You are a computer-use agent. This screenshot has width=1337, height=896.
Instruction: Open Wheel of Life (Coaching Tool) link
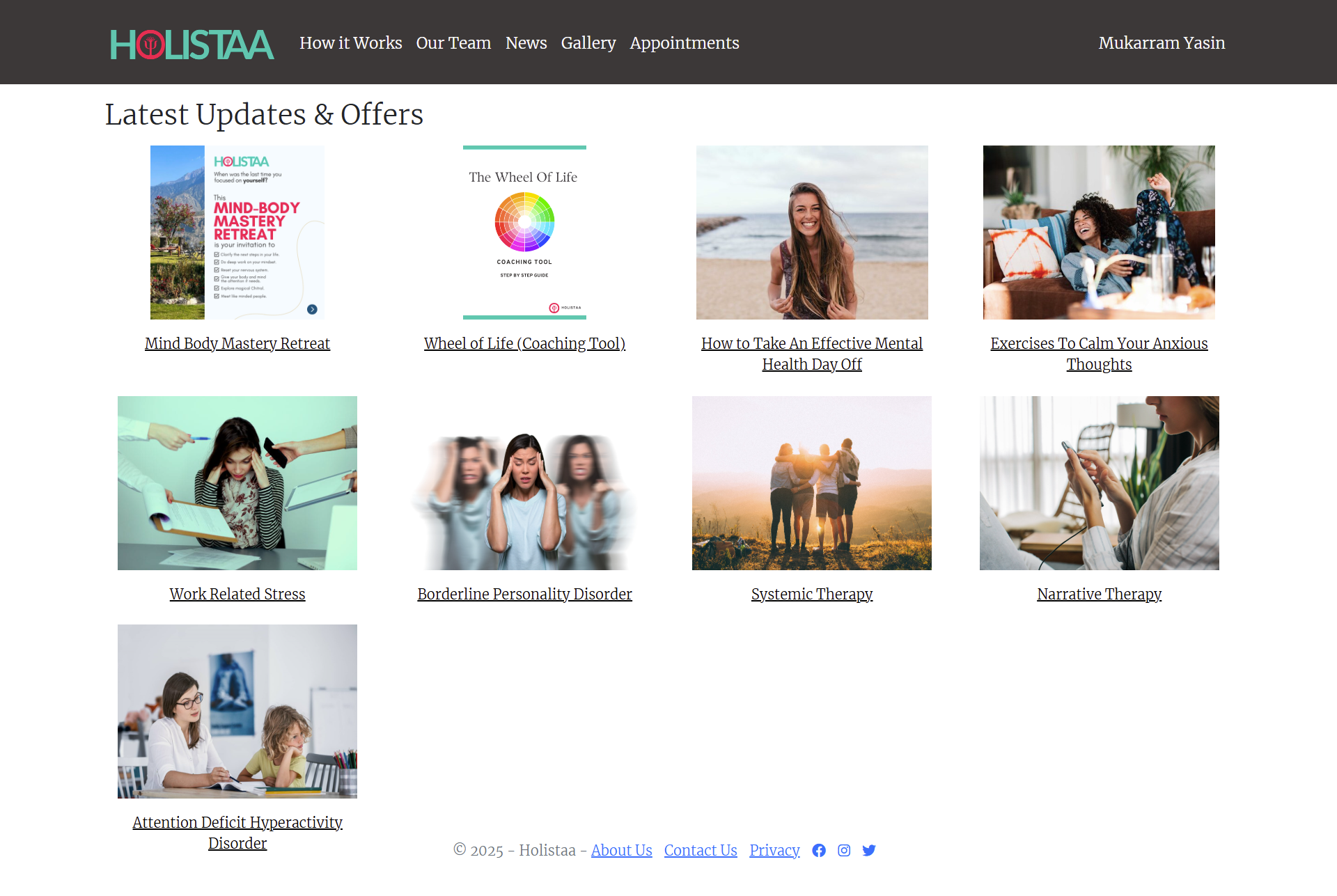pyautogui.click(x=524, y=343)
